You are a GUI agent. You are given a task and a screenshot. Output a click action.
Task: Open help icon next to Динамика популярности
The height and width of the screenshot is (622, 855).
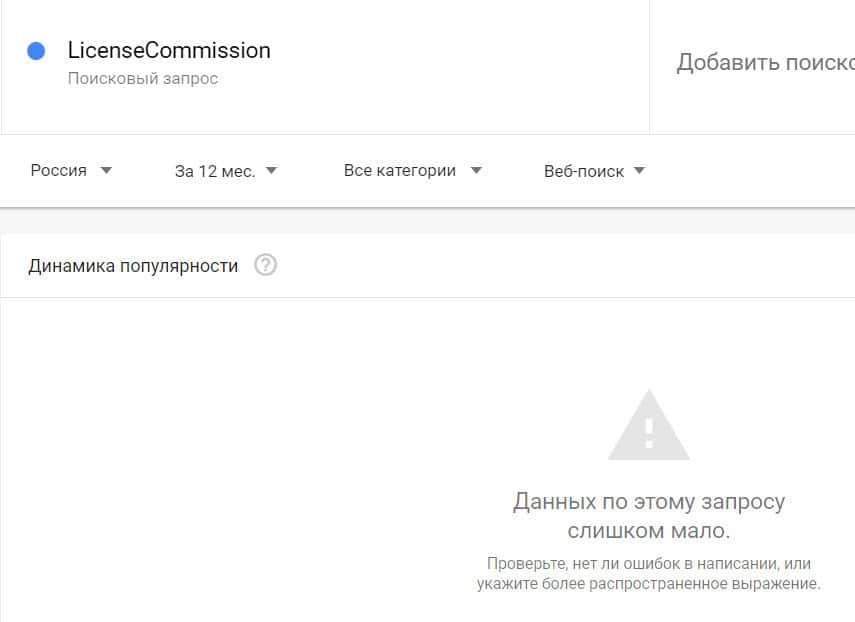266,265
